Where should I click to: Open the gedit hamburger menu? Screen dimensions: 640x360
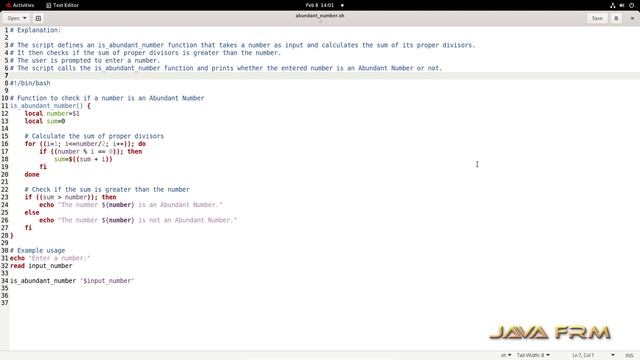tap(616, 18)
